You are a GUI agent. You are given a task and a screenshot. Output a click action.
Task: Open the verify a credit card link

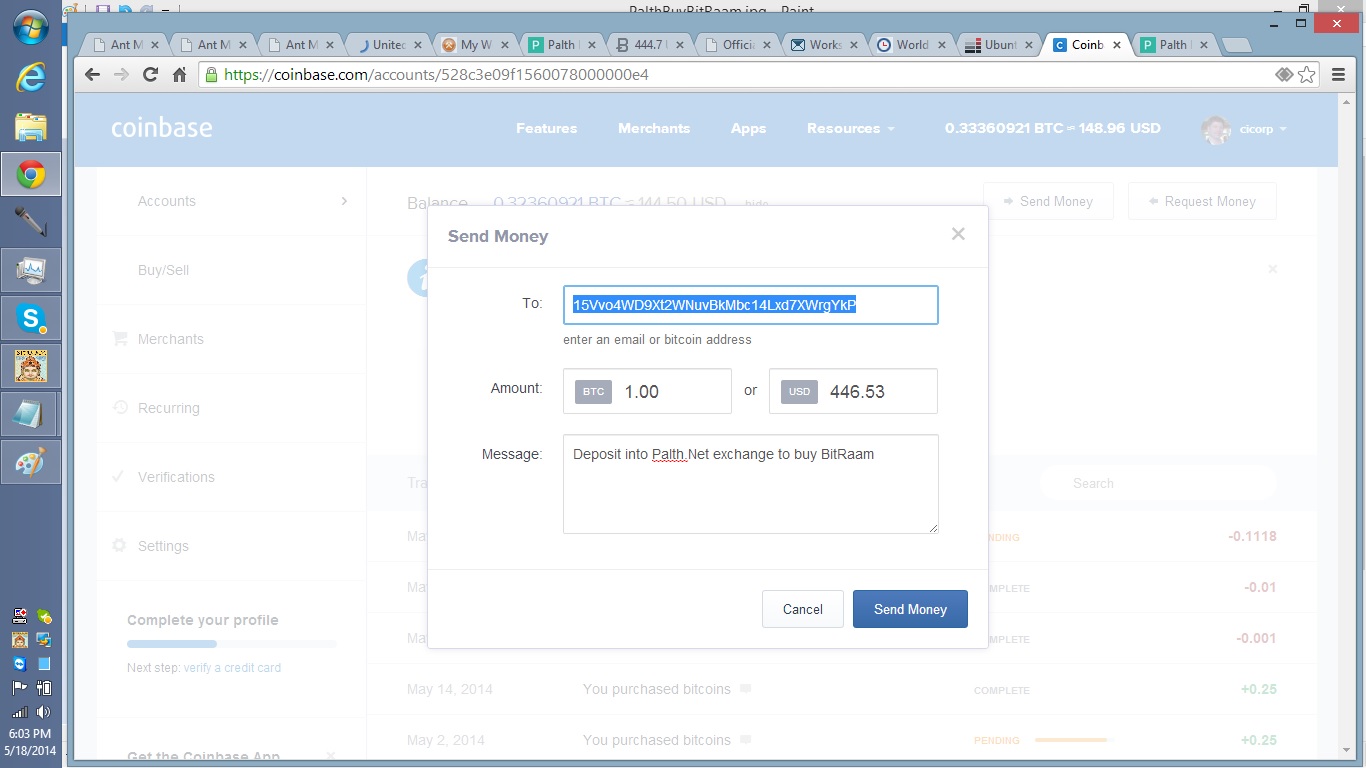[232, 667]
